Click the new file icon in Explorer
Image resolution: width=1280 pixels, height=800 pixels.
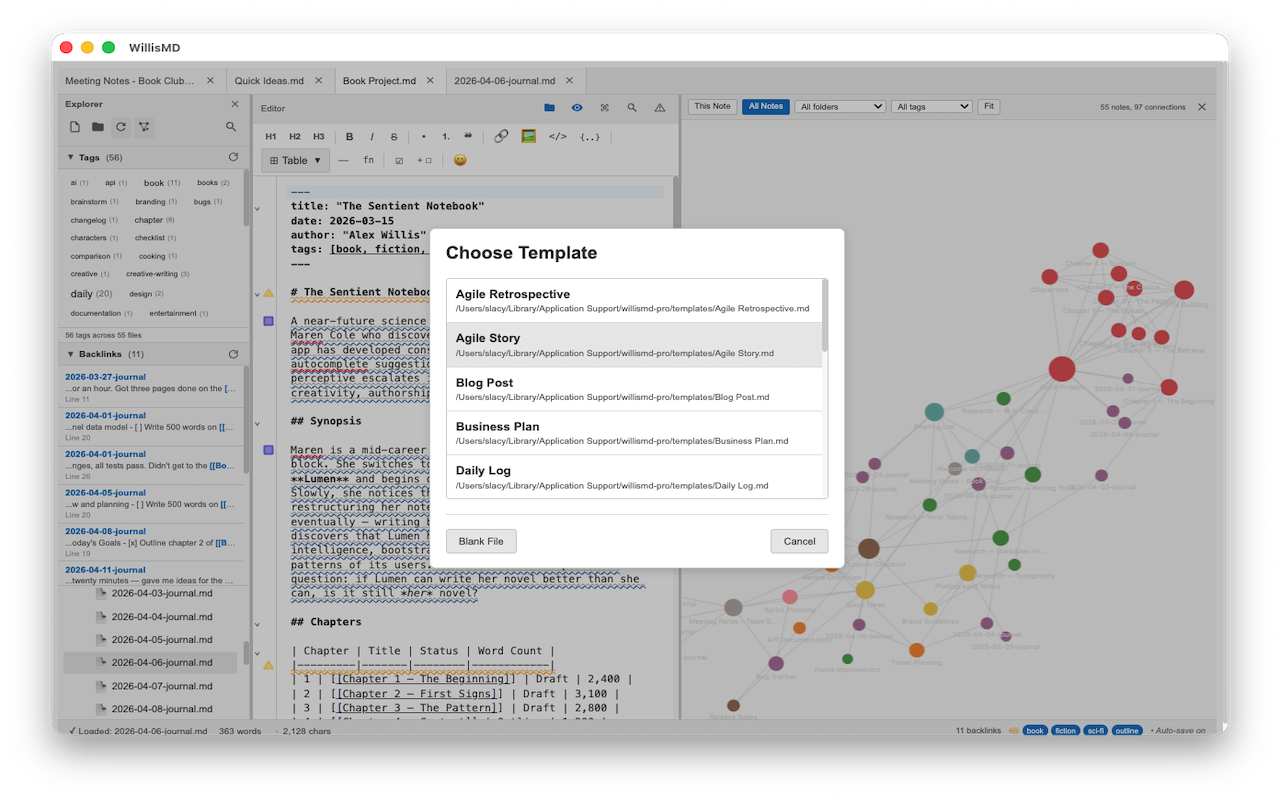point(75,127)
